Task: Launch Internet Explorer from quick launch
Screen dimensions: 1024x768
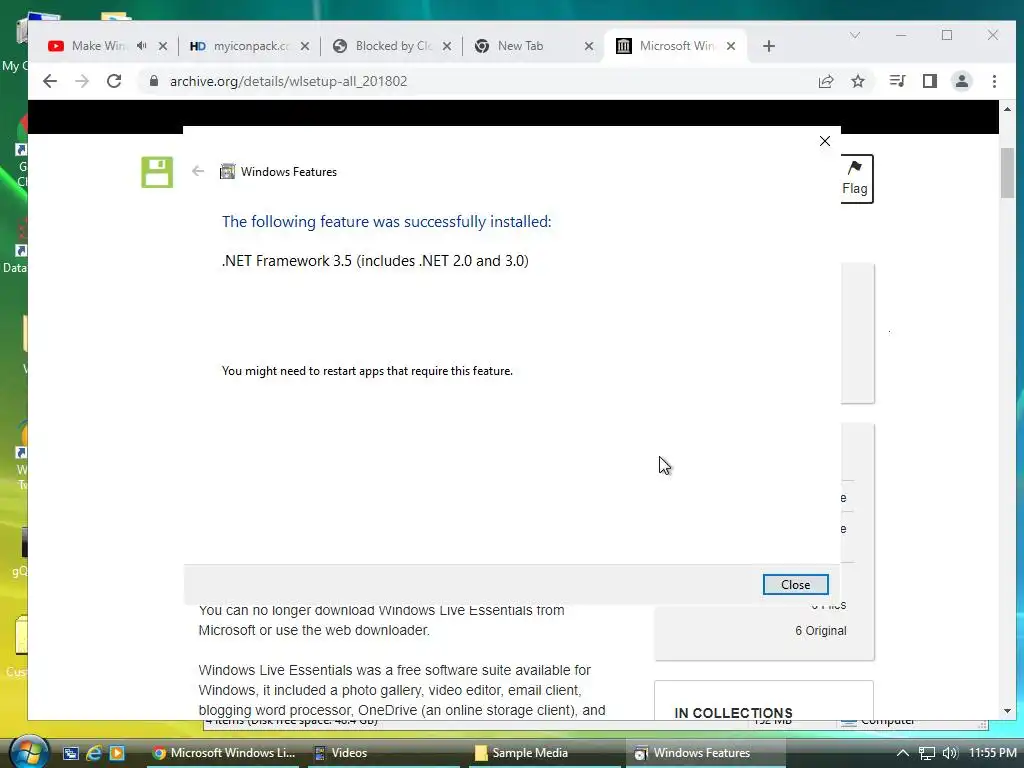Action: (x=94, y=753)
